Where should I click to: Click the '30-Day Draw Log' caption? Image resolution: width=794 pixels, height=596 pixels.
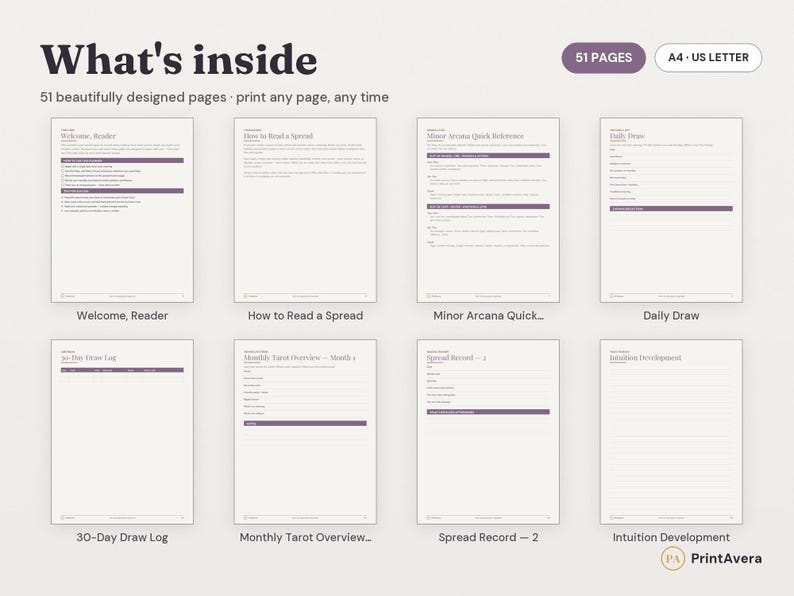pyautogui.click(x=122, y=537)
